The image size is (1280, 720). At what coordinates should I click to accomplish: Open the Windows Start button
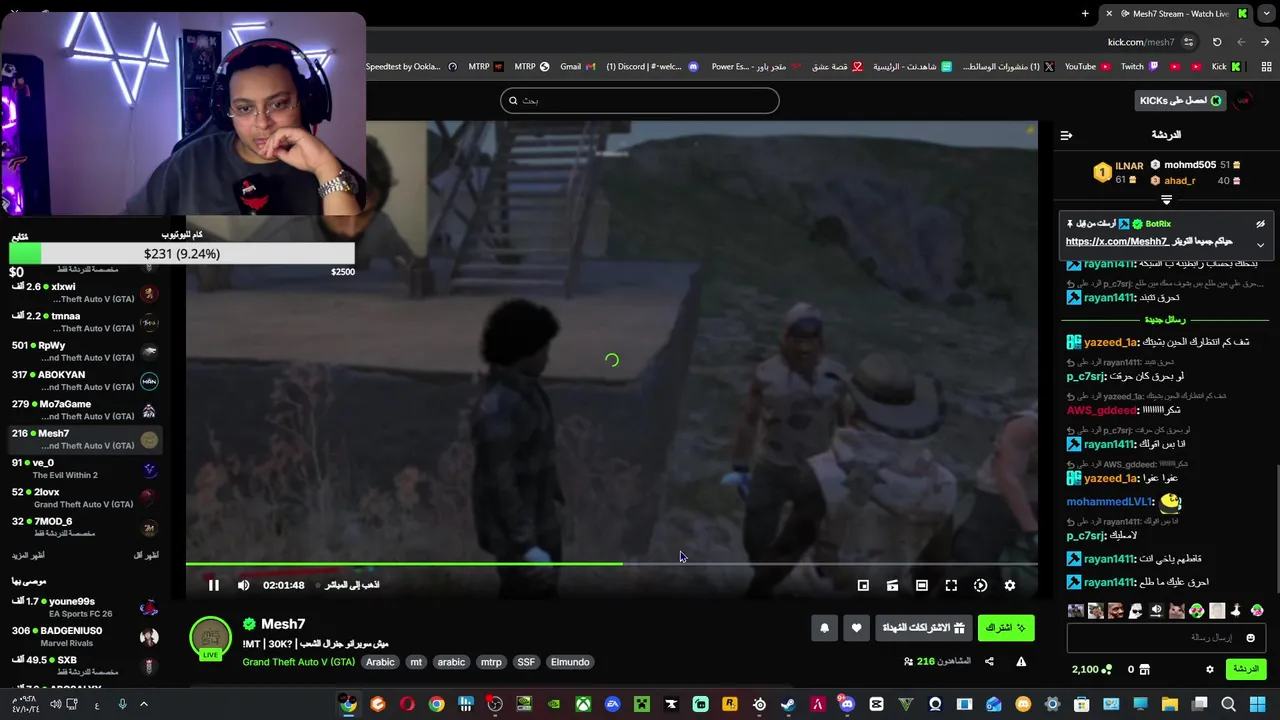click(x=1258, y=705)
